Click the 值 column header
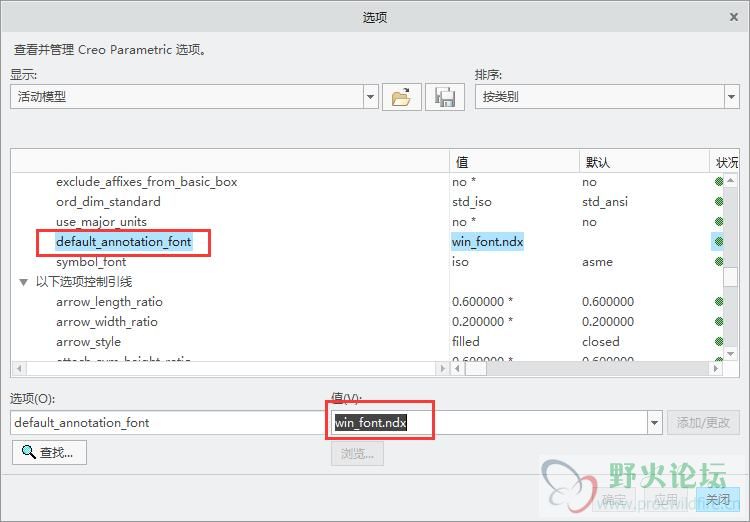 (514, 162)
